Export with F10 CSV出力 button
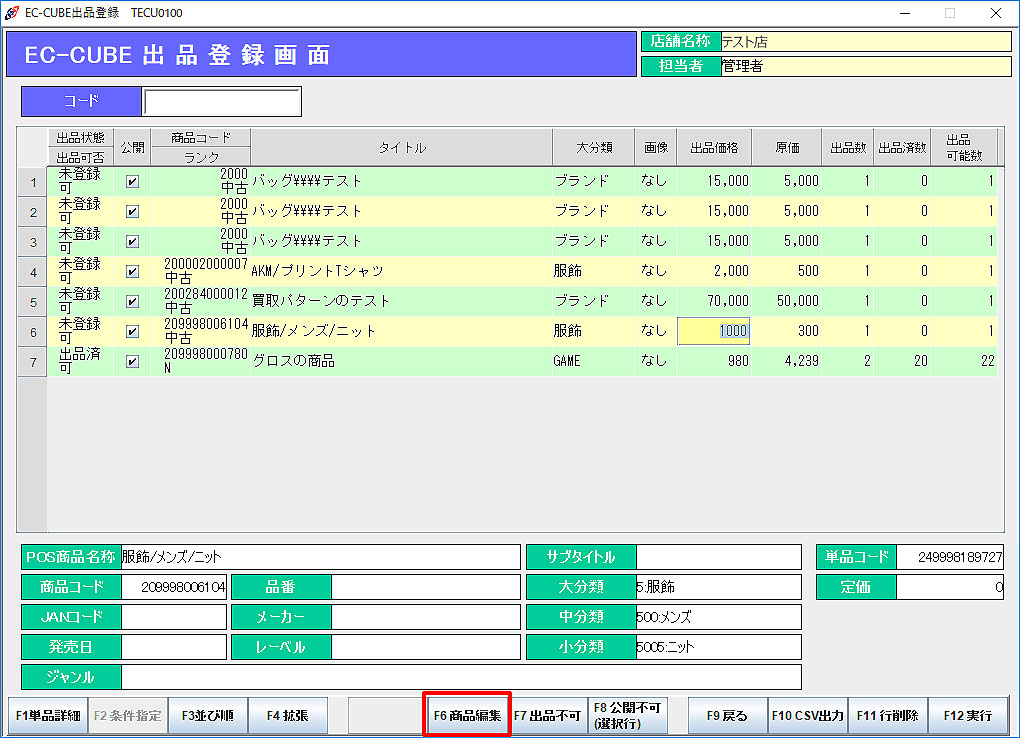This screenshot has width=1020, height=738. (808, 716)
